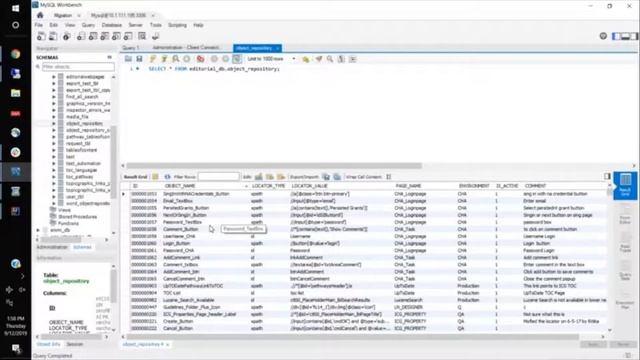640x360 pixels.
Task: Expand the user_tbl table node
Action: pyautogui.click(x=54, y=197)
